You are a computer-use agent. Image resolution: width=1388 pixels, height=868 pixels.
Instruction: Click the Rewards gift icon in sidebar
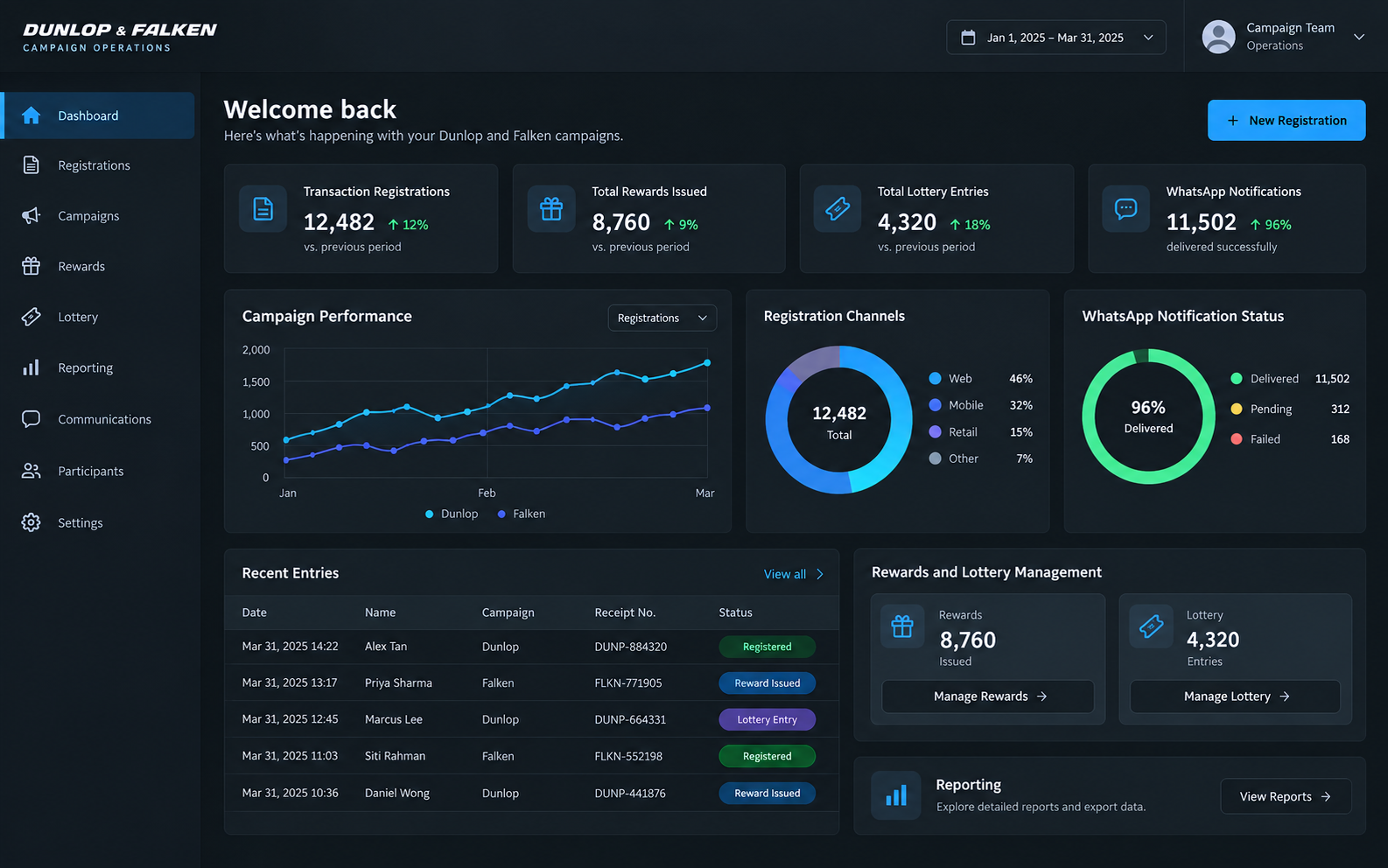pos(32,266)
